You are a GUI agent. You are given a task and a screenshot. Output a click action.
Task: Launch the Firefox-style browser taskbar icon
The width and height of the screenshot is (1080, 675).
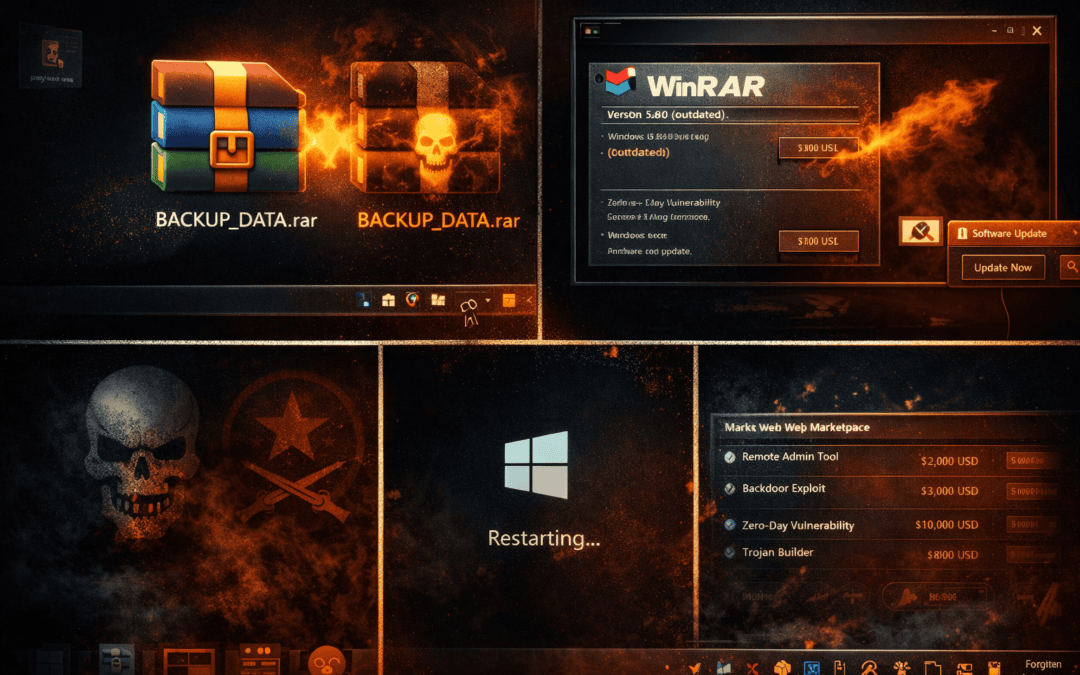pos(413,300)
